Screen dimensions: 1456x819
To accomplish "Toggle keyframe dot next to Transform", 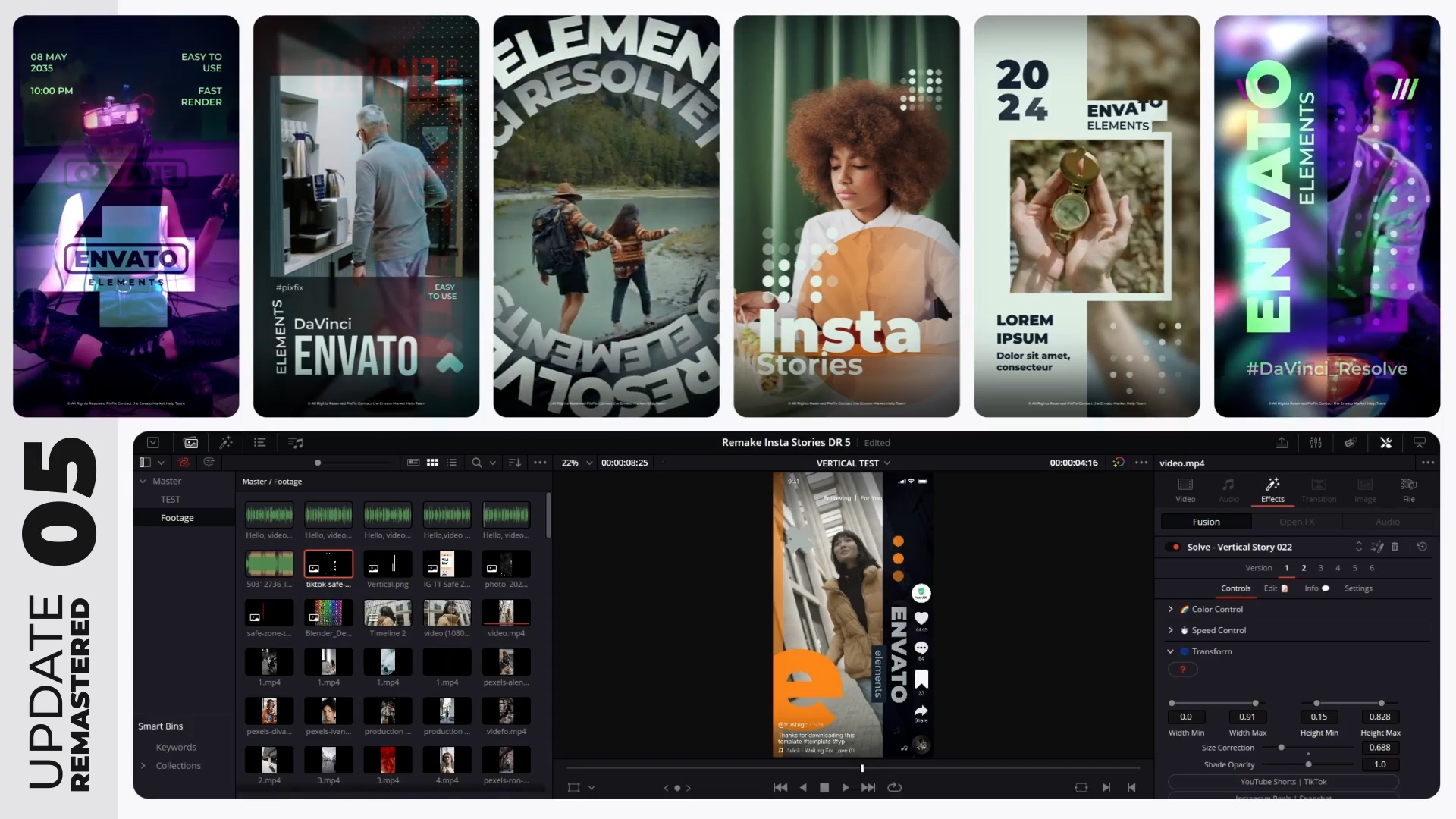I will [x=1184, y=651].
